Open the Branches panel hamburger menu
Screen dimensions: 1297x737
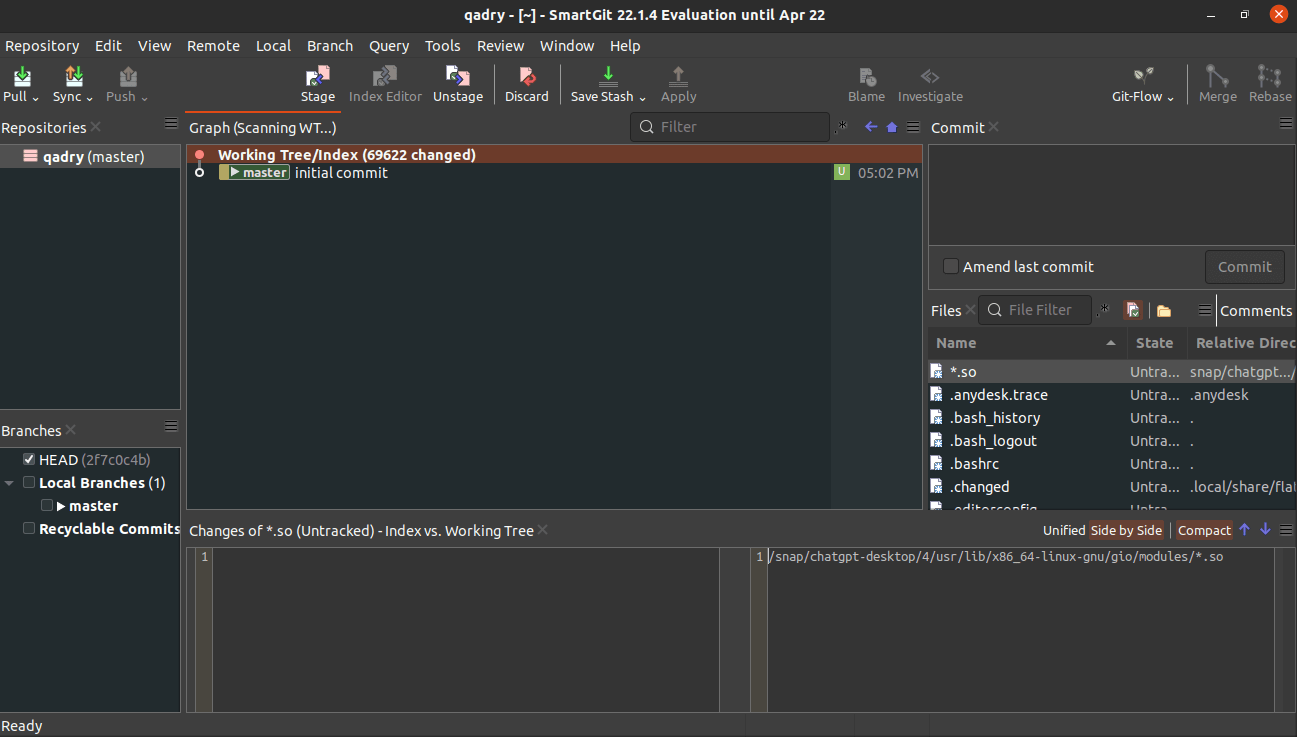click(x=171, y=427)
